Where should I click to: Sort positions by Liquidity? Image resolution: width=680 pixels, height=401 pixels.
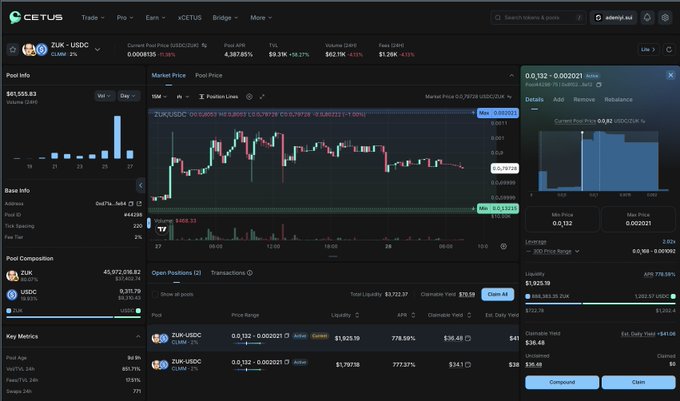click(x=357, y=315)
